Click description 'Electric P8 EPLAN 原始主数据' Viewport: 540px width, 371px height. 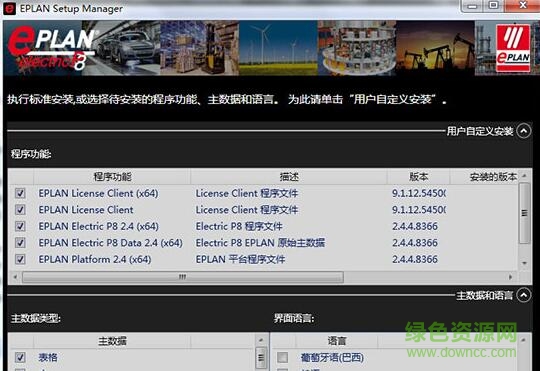click(260, 243)
